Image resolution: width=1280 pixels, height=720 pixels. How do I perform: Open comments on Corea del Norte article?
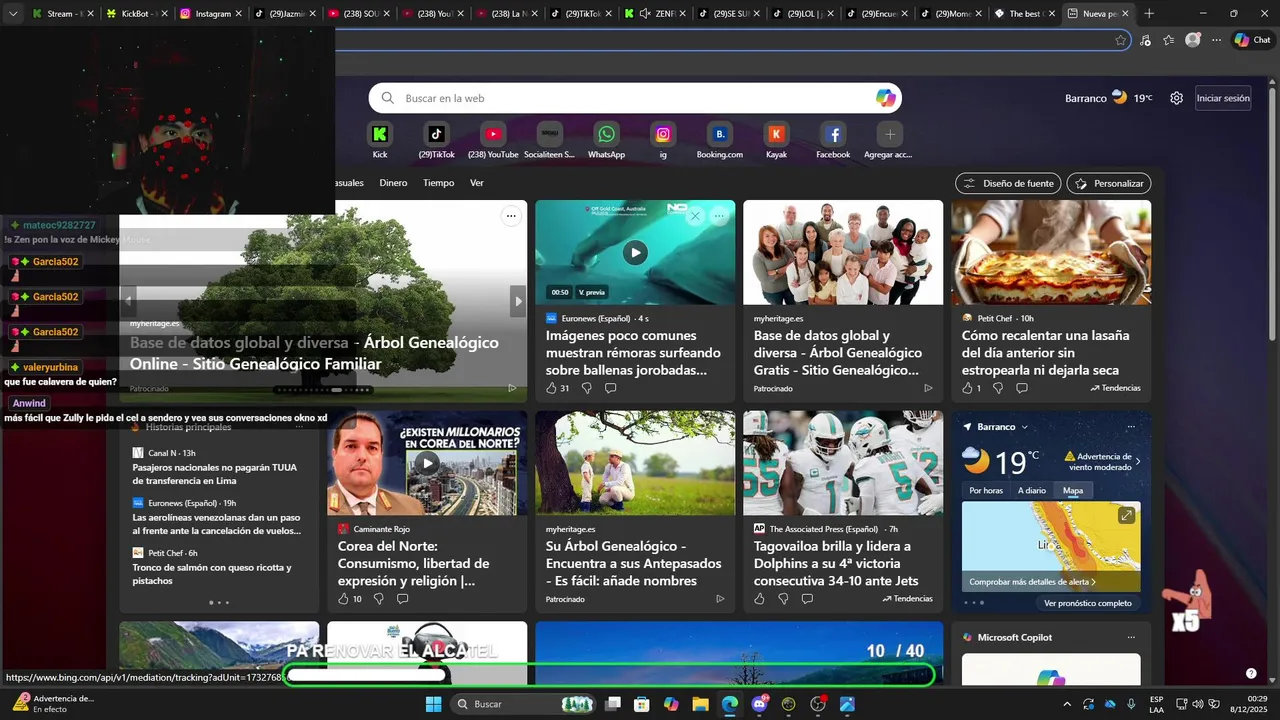coord(402,599)
